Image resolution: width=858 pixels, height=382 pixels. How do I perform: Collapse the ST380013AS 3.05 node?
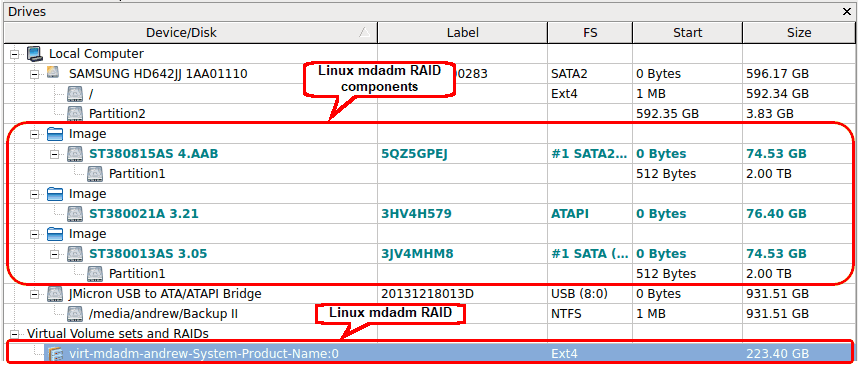click(x=54, y=254)
